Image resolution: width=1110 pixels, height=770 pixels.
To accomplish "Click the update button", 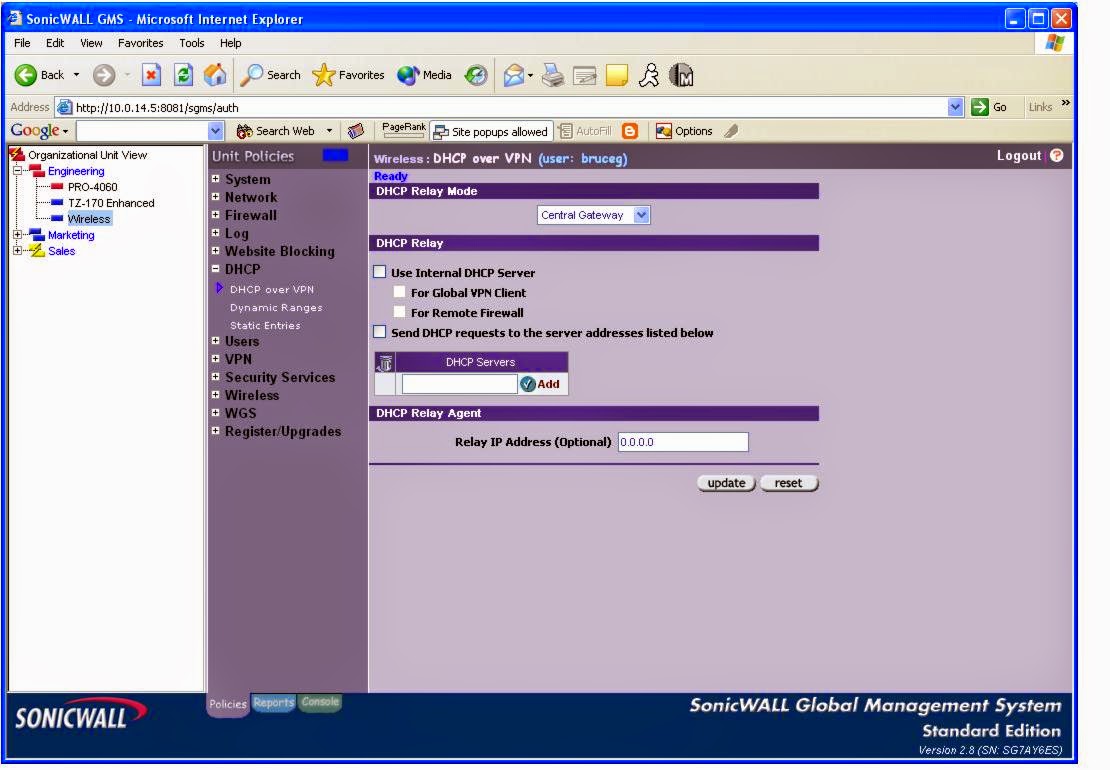I will pos(726,483).
